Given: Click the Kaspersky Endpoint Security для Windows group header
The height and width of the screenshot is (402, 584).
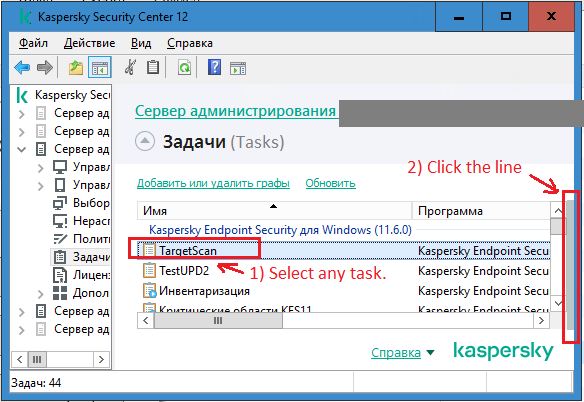Looking at the screenshot, I should [x=280, y=230].
